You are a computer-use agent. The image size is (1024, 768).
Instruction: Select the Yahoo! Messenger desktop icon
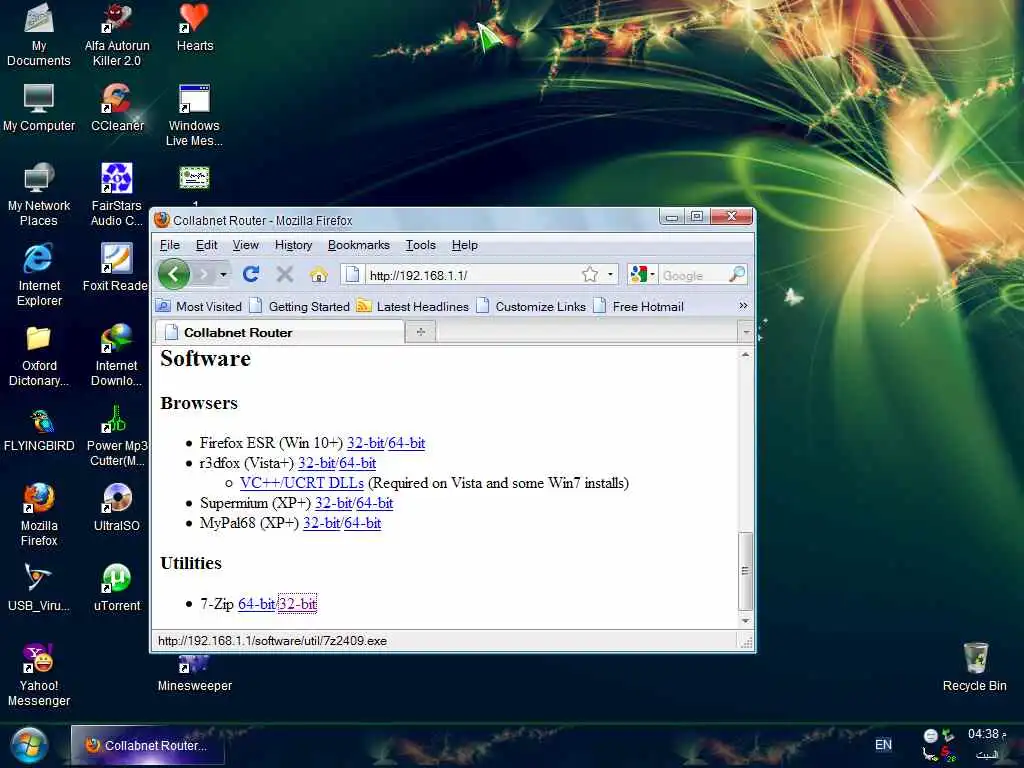[39, 674]
